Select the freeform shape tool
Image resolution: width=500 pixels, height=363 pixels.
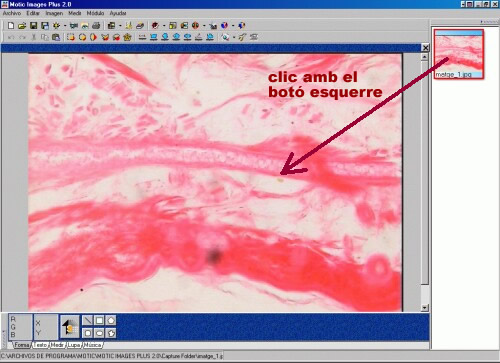tap(111, 333)
